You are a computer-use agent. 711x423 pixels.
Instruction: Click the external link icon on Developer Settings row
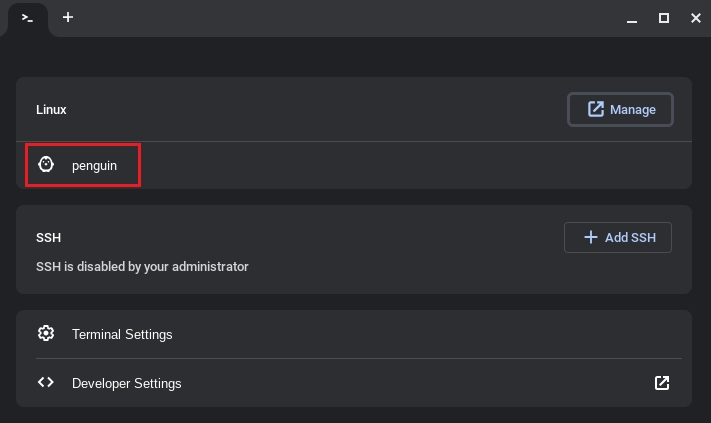662,382
